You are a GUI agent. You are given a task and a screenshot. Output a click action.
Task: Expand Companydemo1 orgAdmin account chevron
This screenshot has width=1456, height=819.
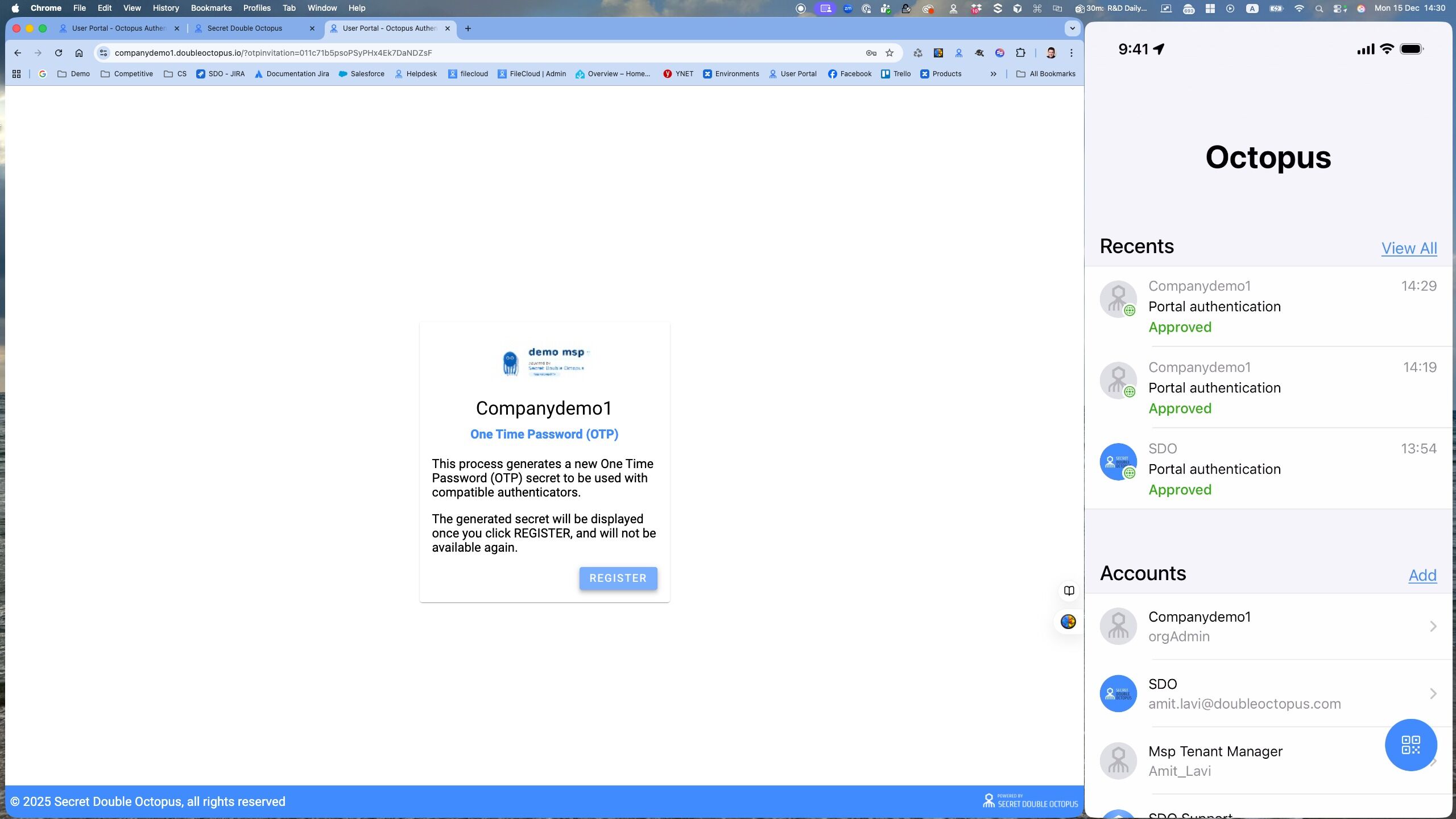[x=1433, y=626]
